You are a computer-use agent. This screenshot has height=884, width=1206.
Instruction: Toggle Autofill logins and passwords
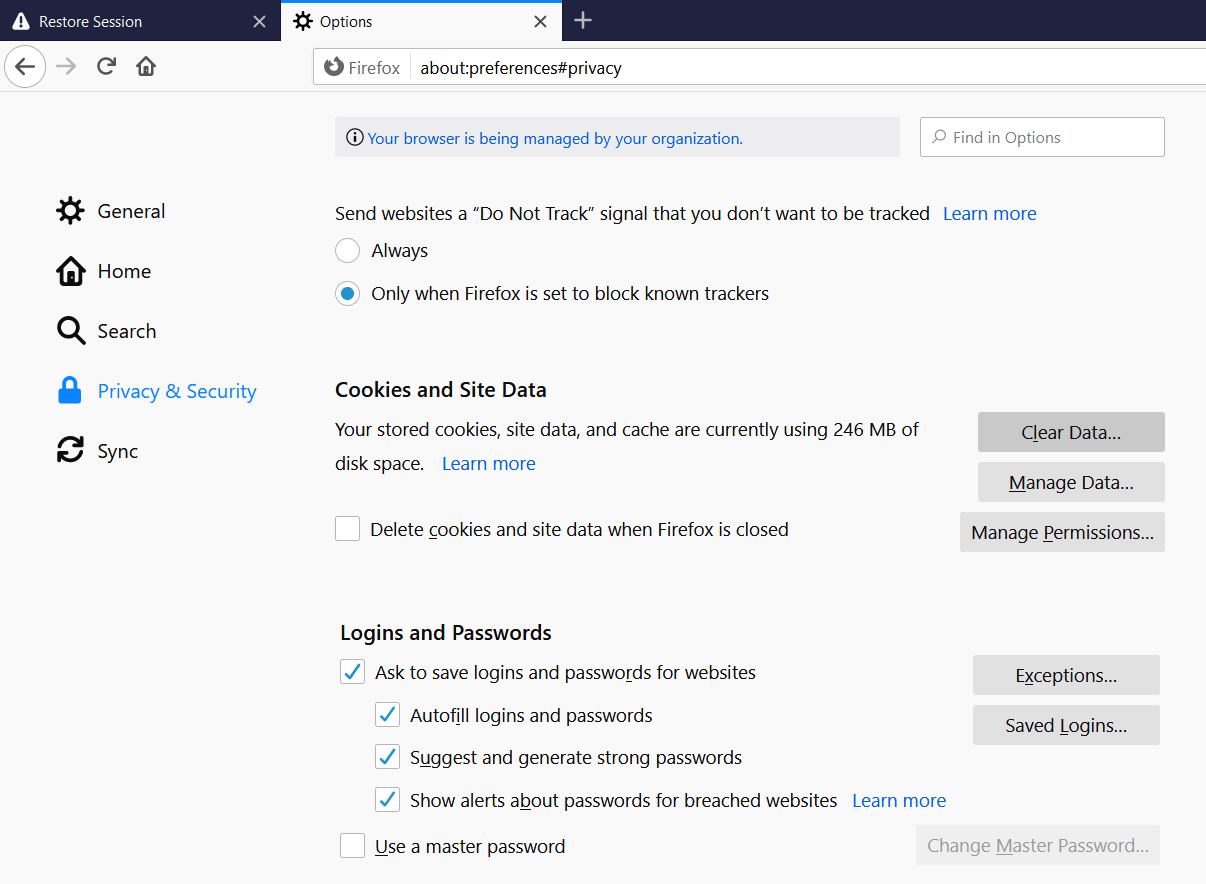[x=387, y=715]
